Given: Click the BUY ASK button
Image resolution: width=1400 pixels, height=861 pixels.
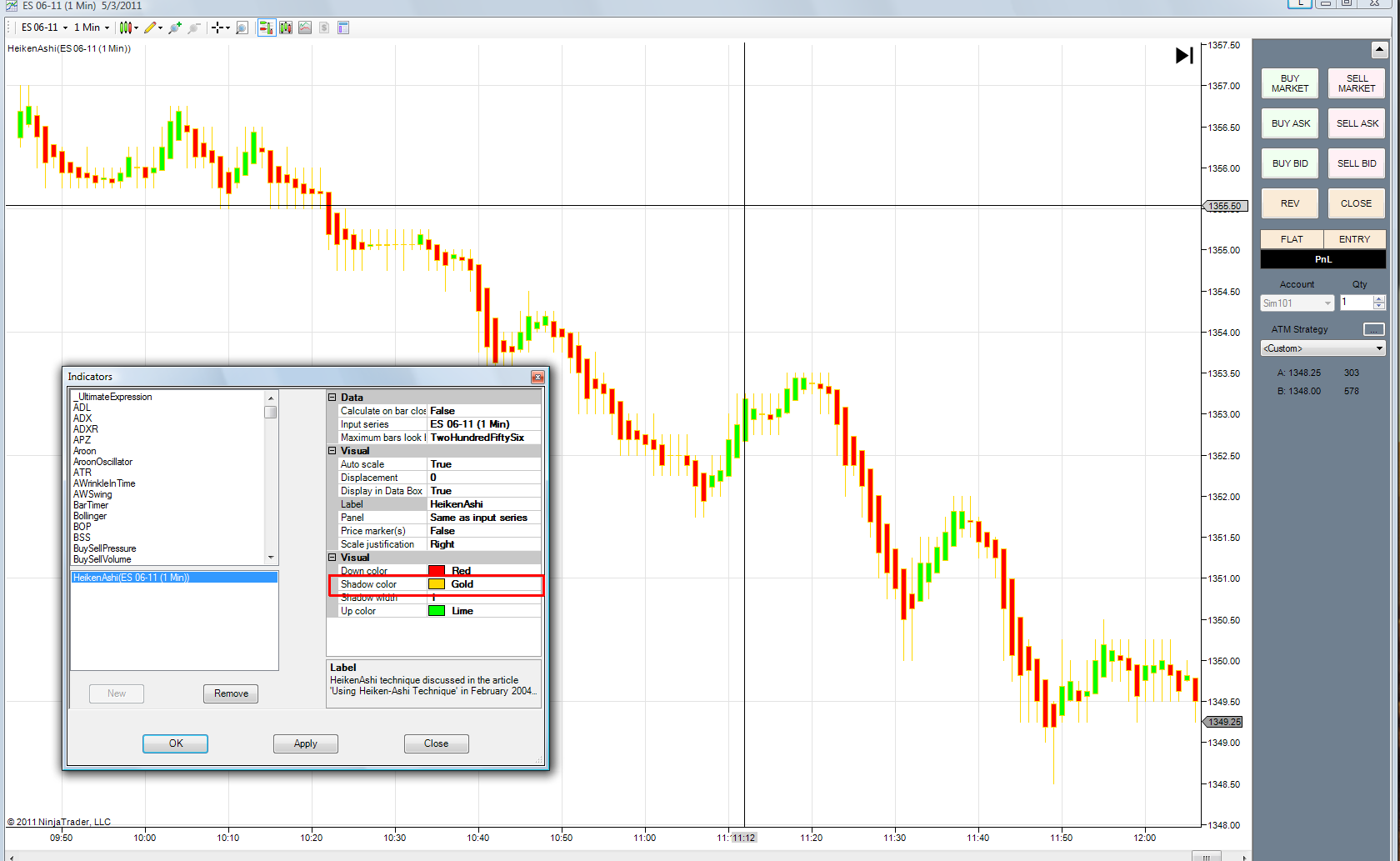Looking at the screenshot, I should pyautogui.click(x=1290, y=123).
